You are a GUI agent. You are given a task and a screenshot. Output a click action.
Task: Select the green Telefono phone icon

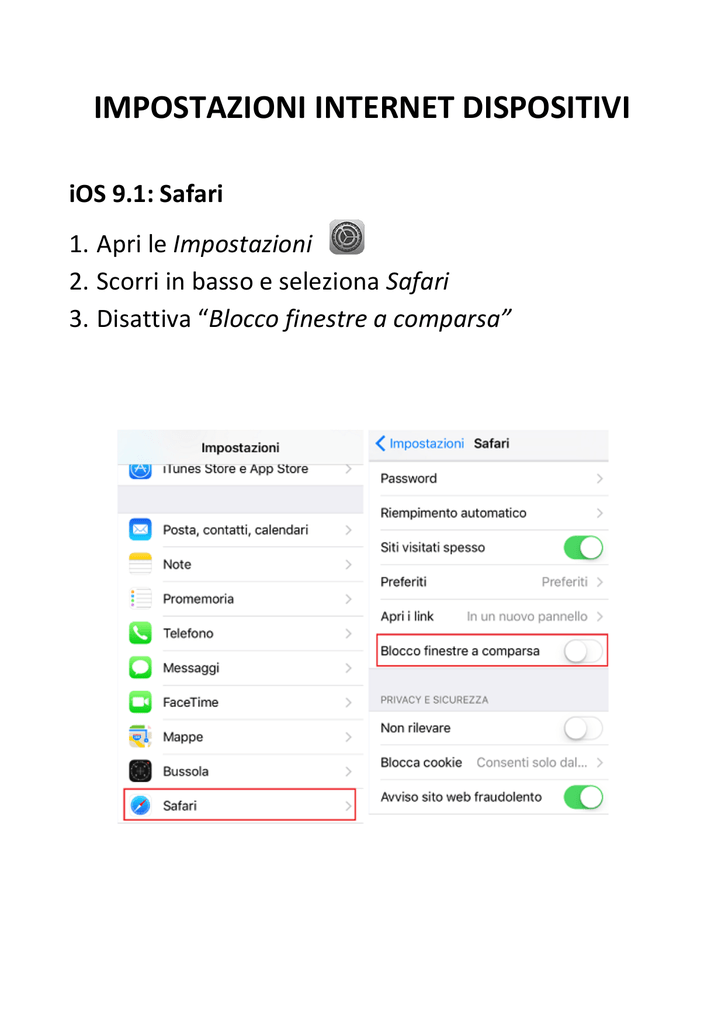click(140, 633)
